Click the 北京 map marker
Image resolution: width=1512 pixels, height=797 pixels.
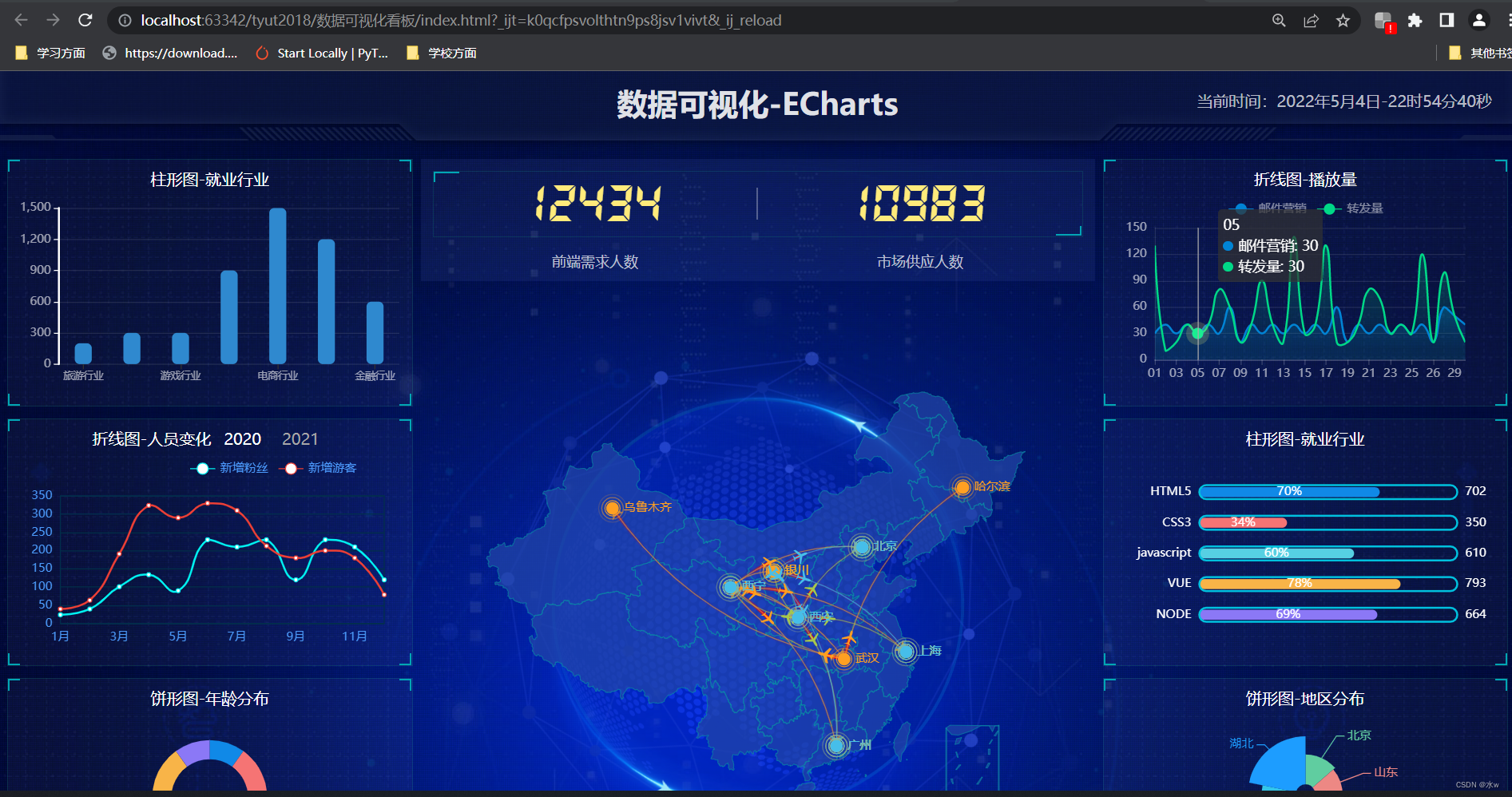pyautogui.click(x=861, y=547)
